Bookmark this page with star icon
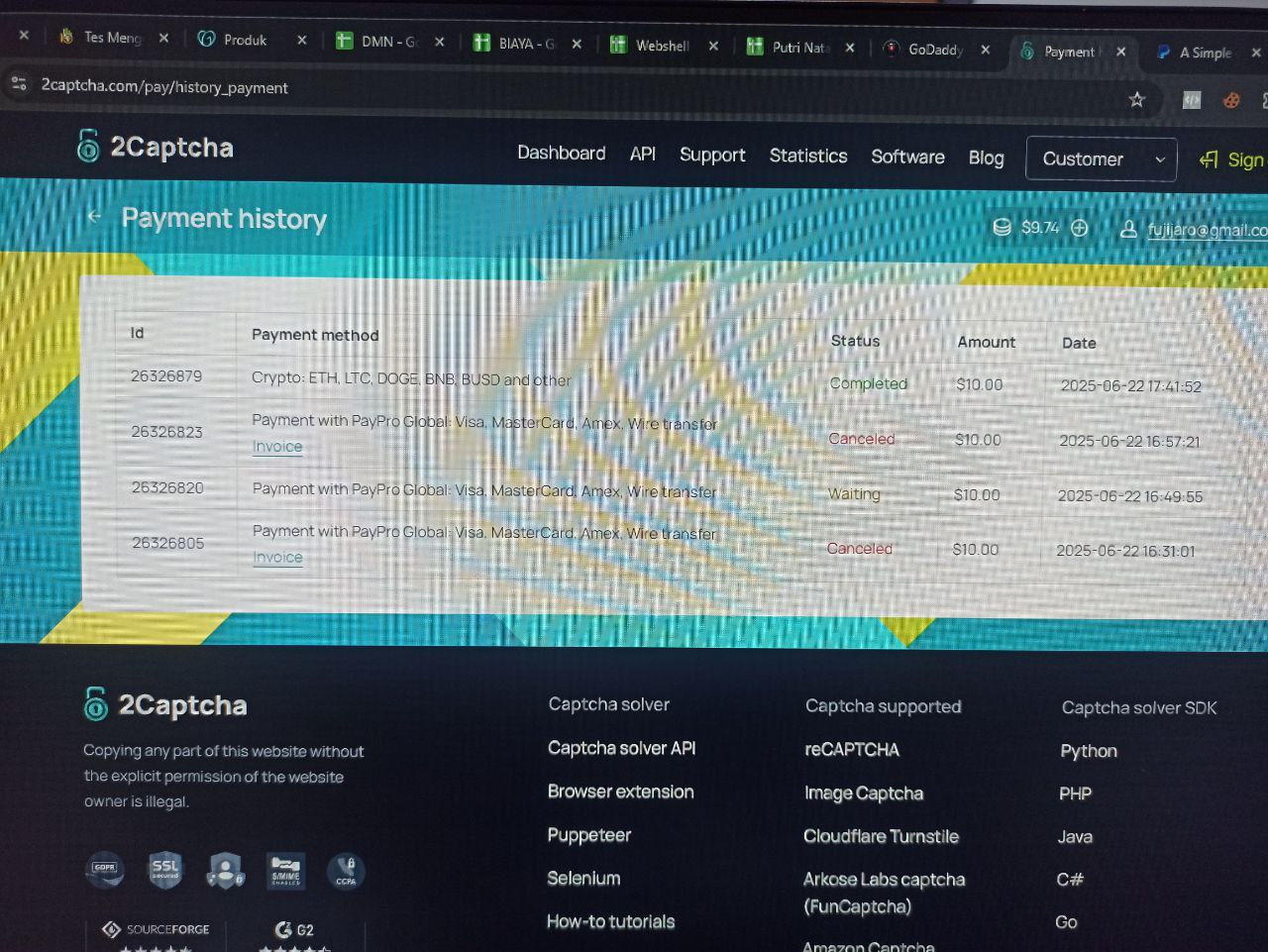Screen dimensions: 1268x952 (x=1136, y=99)
